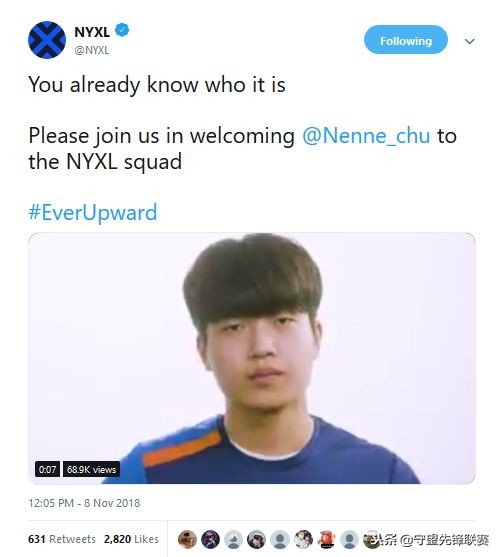Screen dimensions: 500x557
Task: Click the 68.9K views label
Action: pyautogui.click(x=91, y=469)
